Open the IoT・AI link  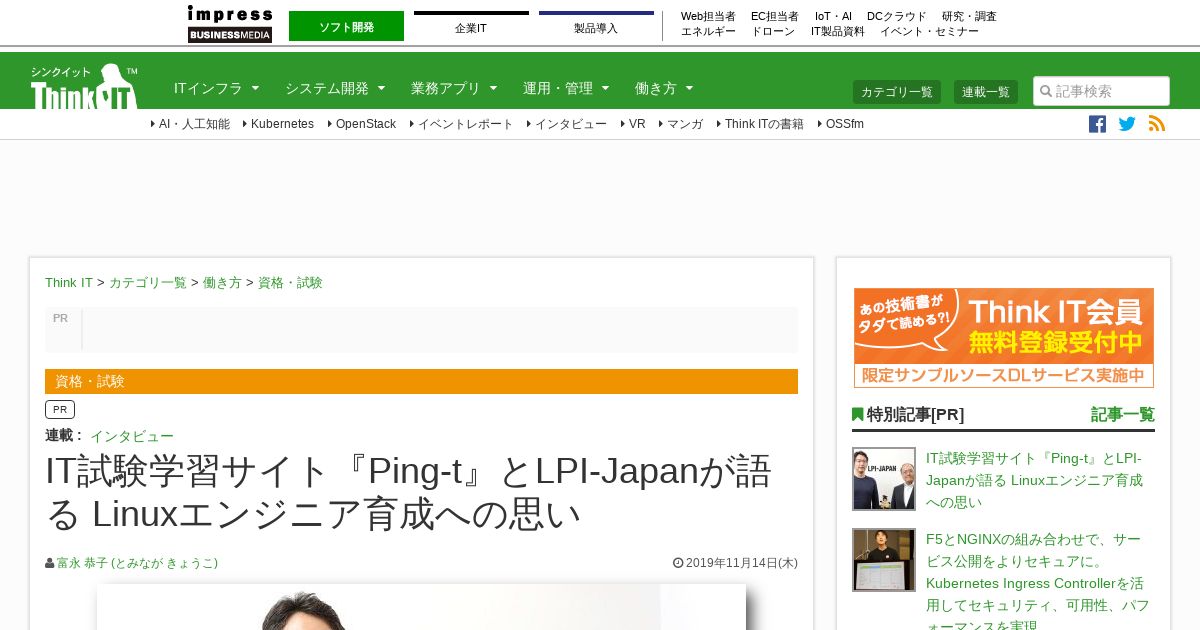[833, 16]
